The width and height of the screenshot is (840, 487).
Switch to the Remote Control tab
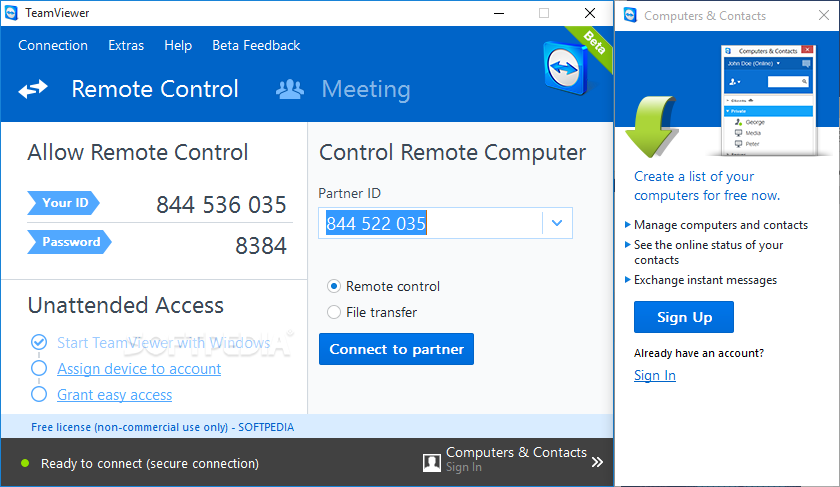pyautogui.click(x=155, y=89)
